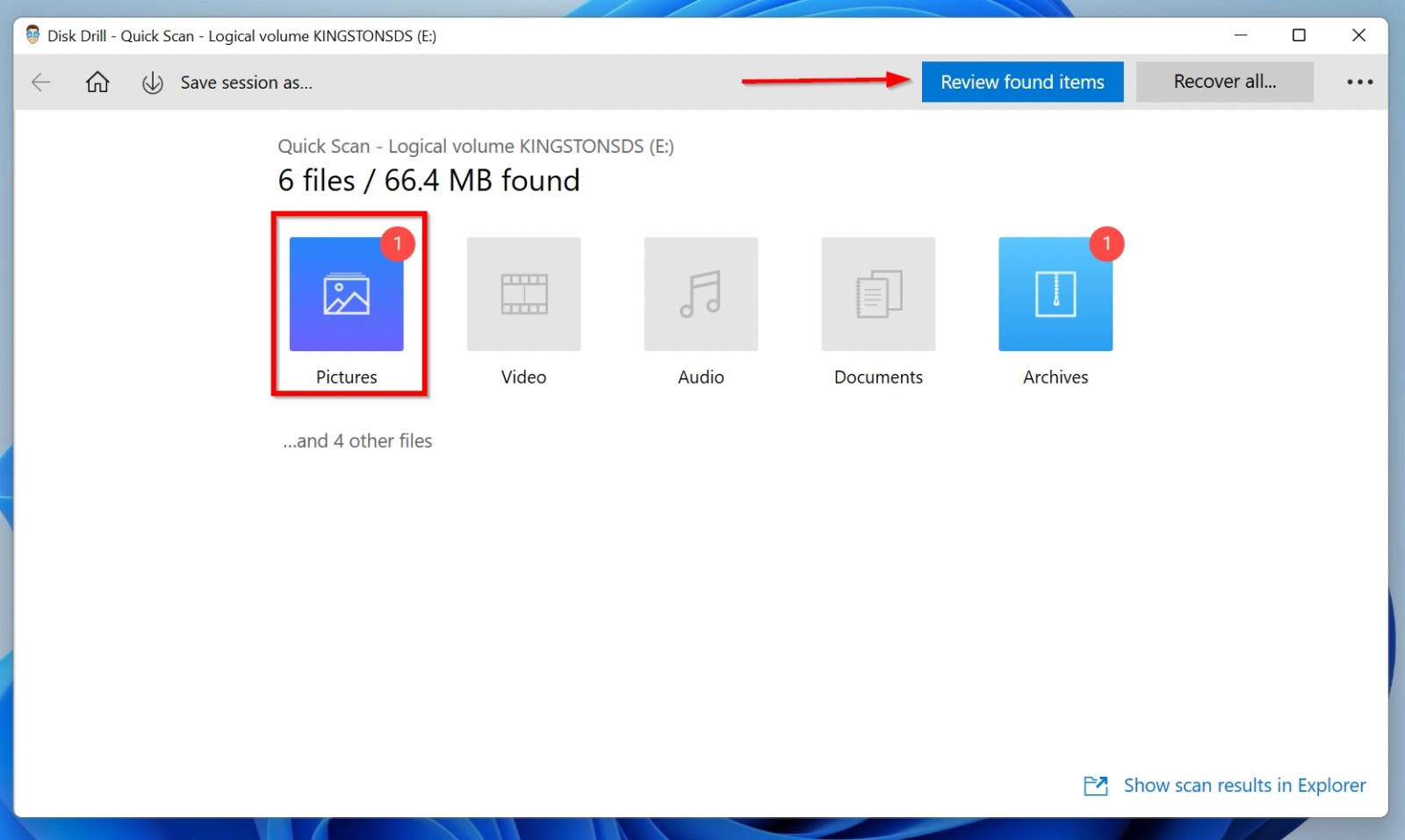
Task: Open the Pictures category icon
Action: click(x=346, y=294)
